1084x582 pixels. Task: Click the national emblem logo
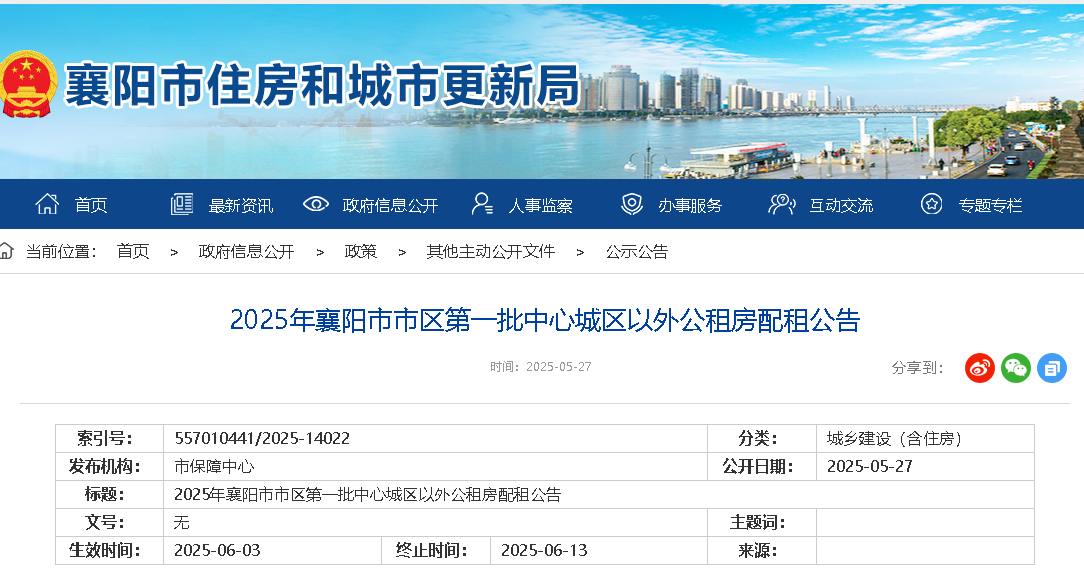click(28, 86)
